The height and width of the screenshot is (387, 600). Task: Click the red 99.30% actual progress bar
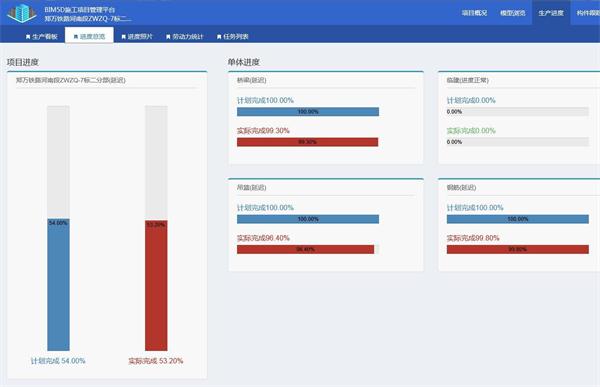tap(307, 142)
